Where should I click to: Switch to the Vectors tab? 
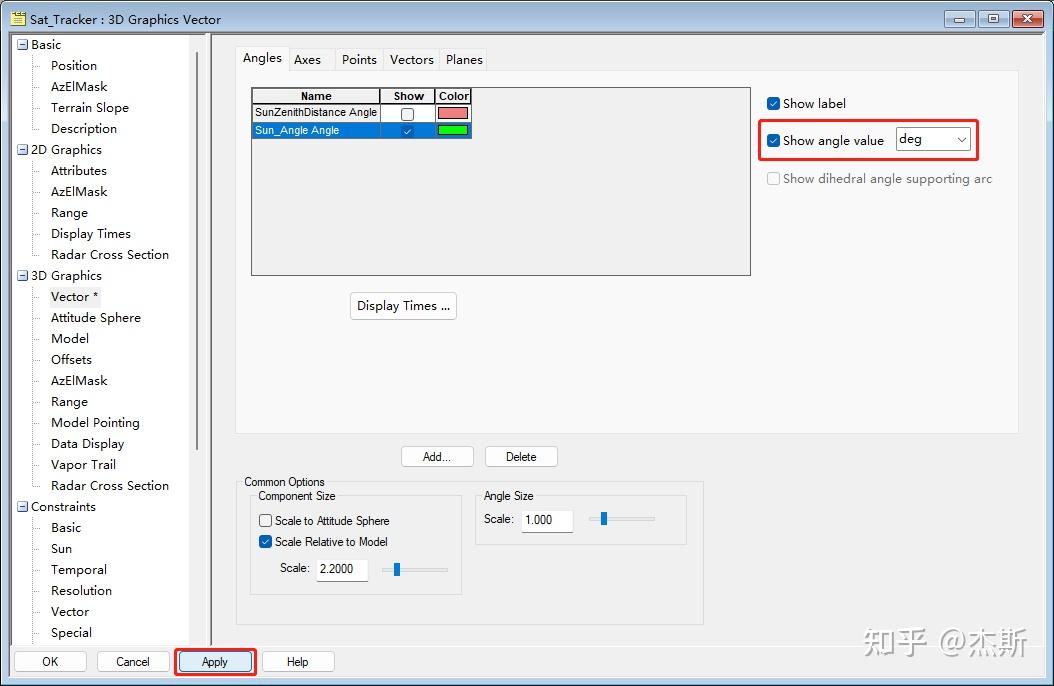pyautogui.click(x=411, y=60)
